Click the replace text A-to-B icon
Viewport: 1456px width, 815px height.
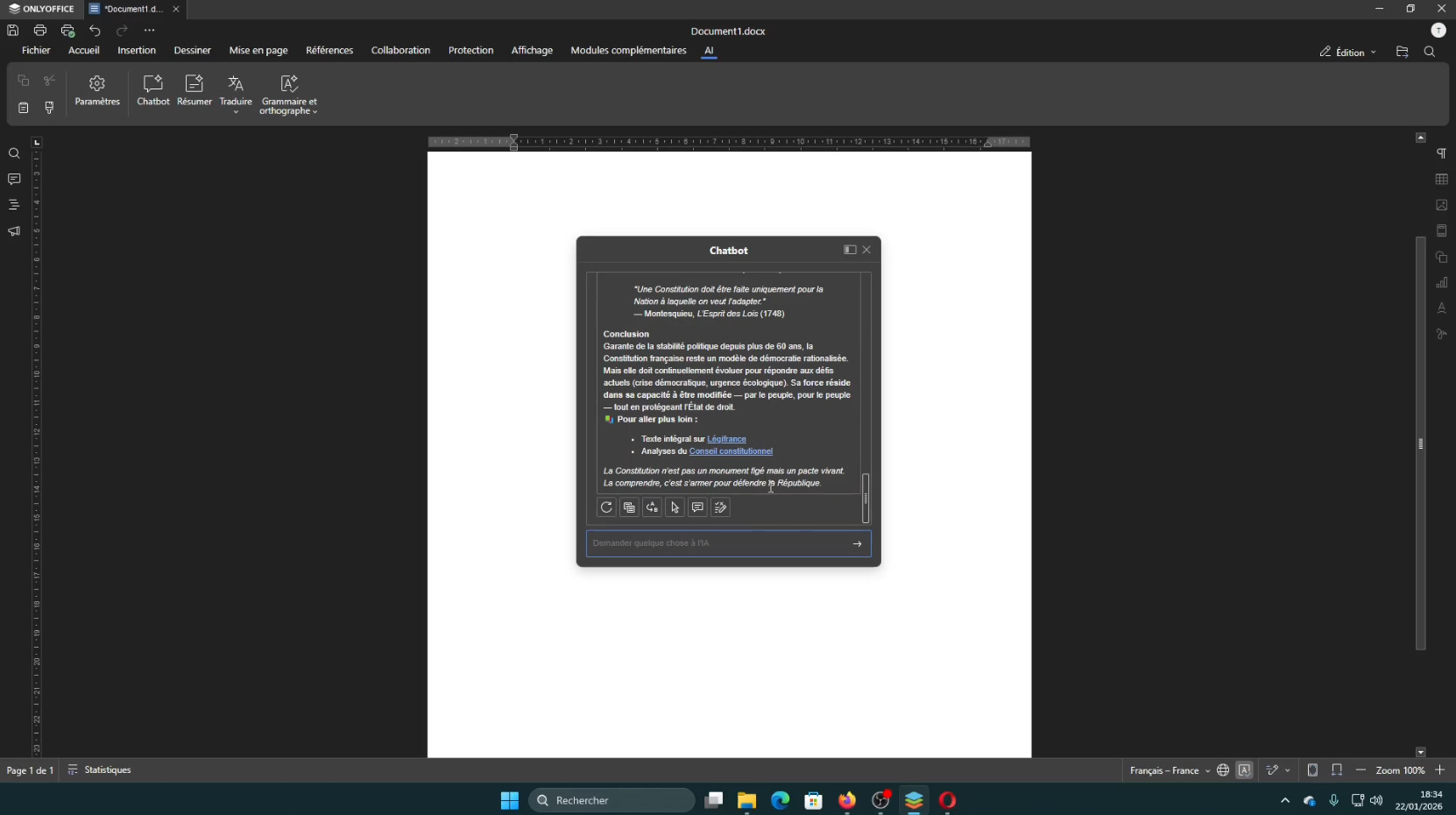[x=652, y=507]
